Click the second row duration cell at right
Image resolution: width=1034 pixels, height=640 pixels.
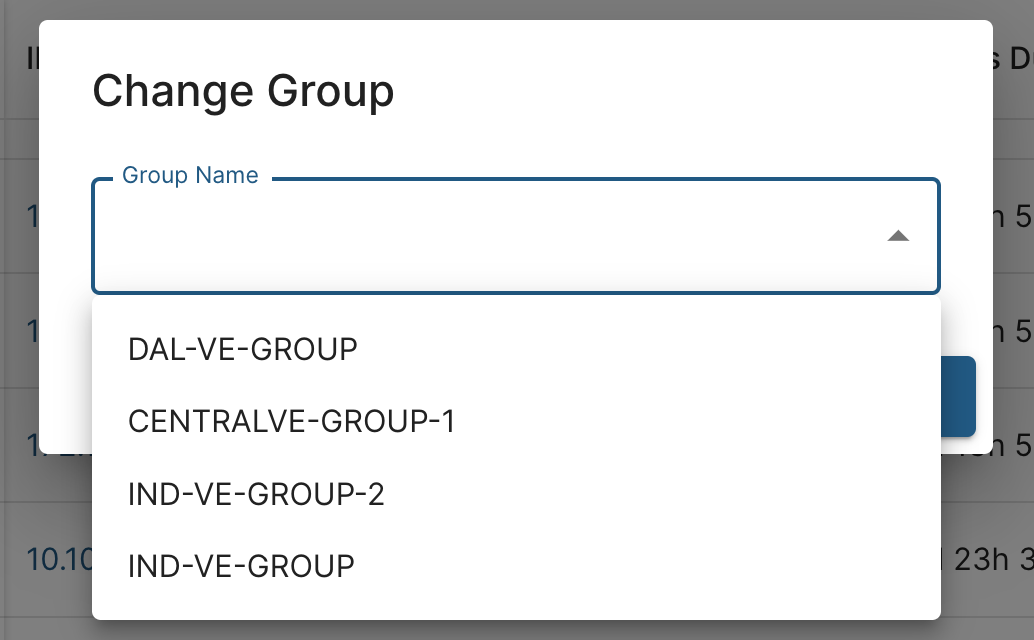point(1012,330)
